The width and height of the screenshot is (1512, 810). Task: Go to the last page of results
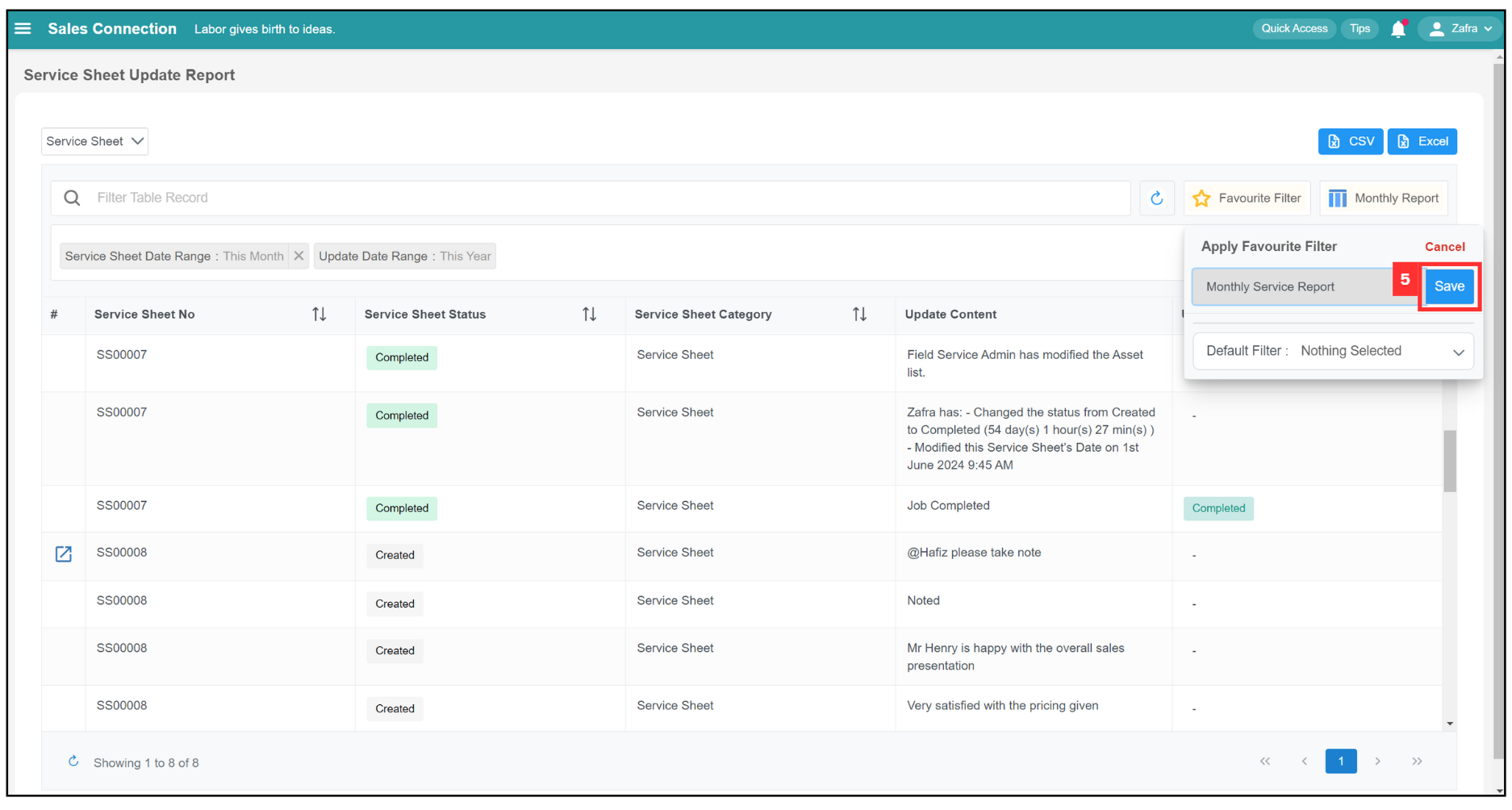[x=1417, y=762]
